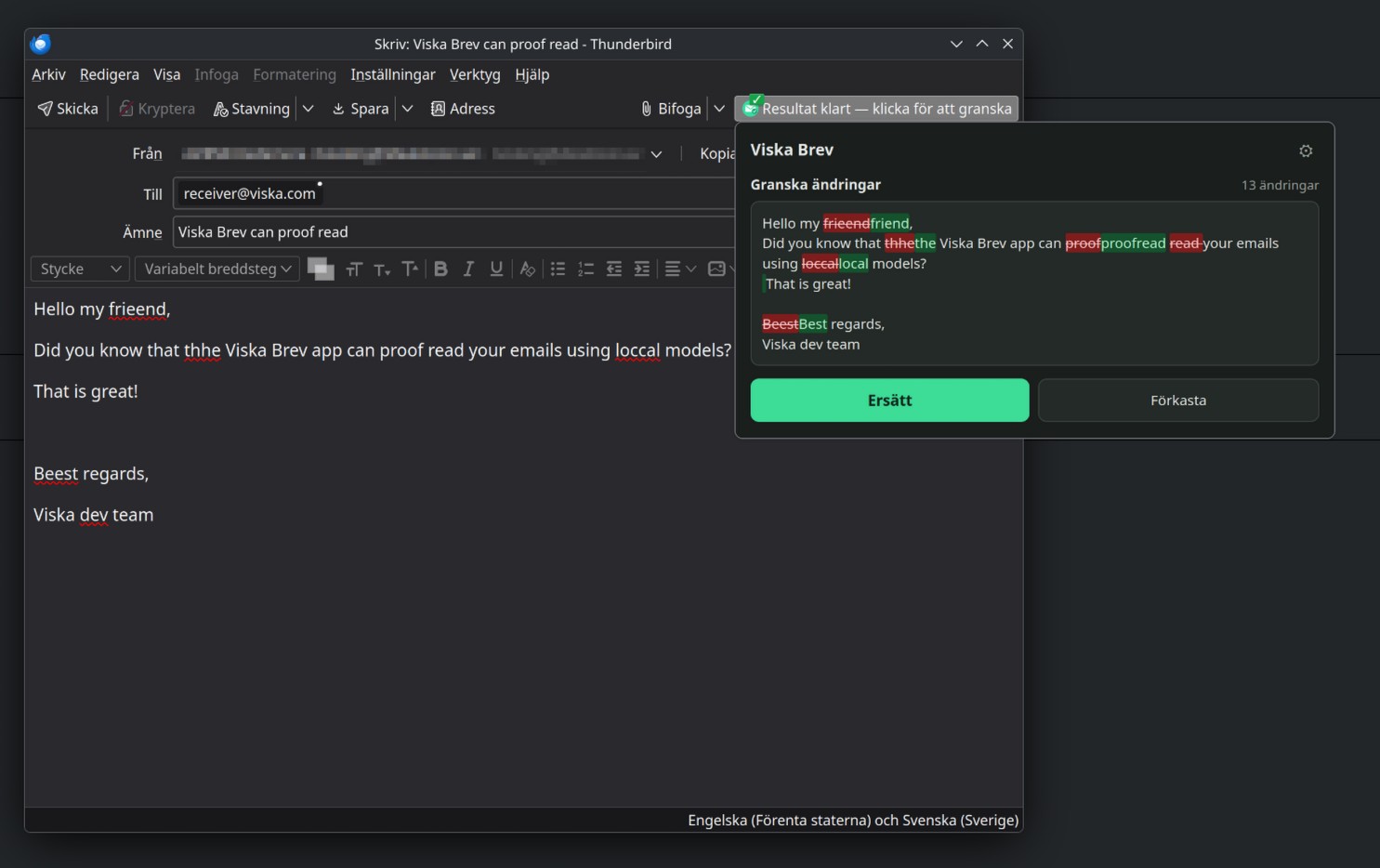Click the Resultat klart review button
The image size is (1380, 868).
click(x=876, y=109)
